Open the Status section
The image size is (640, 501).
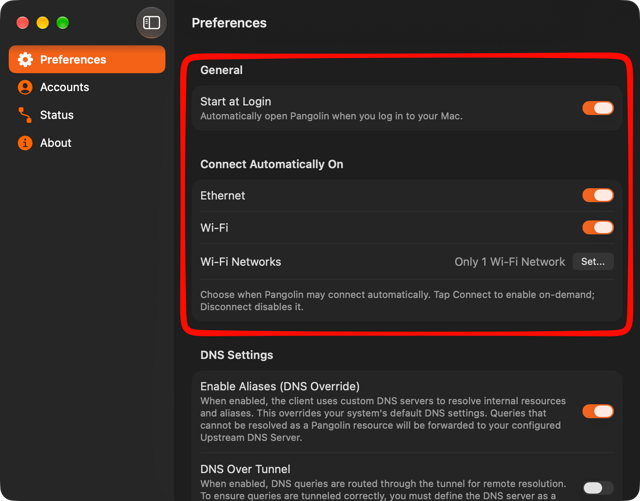(87, 115)
